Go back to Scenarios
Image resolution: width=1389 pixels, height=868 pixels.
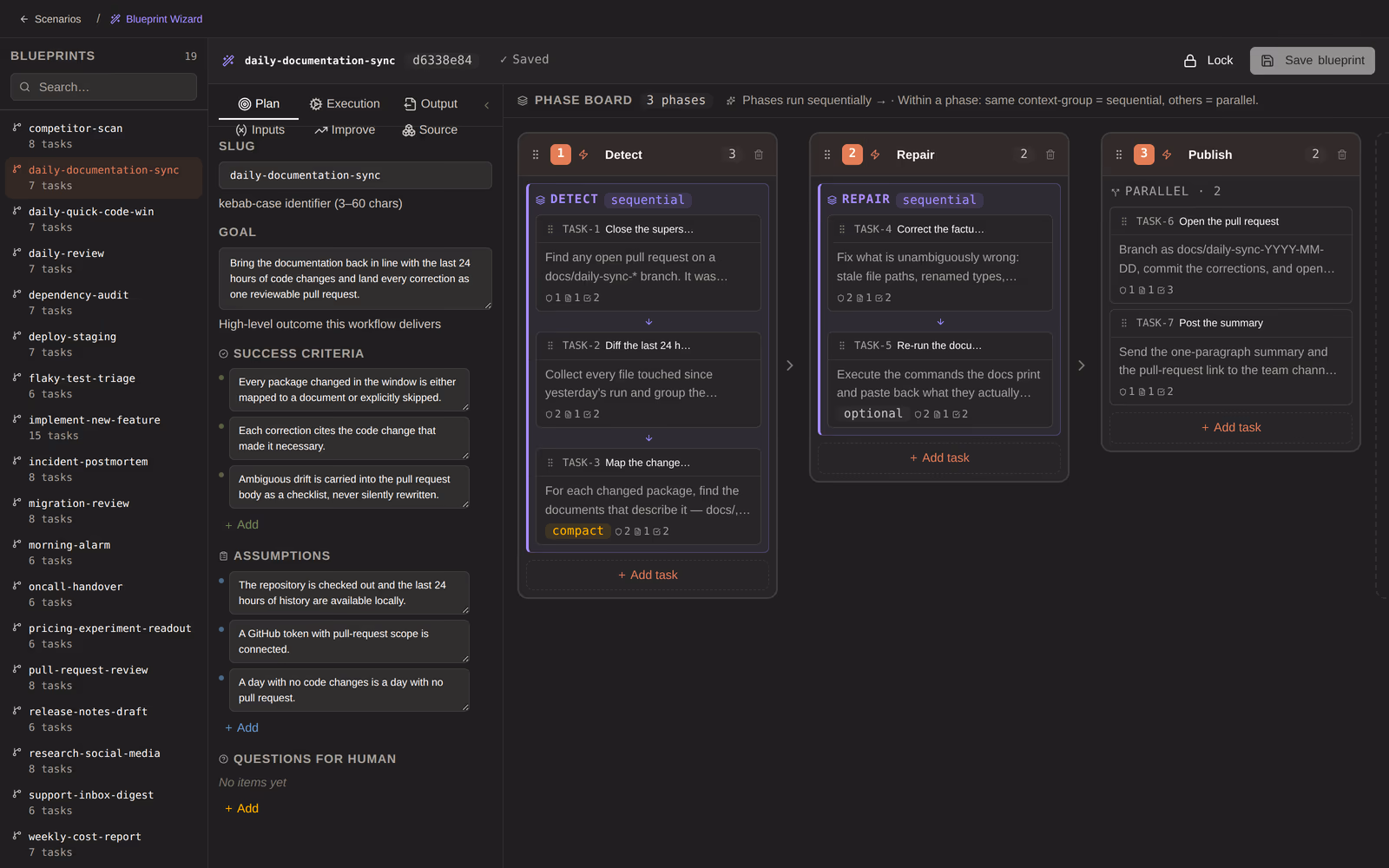coord(50,19)
